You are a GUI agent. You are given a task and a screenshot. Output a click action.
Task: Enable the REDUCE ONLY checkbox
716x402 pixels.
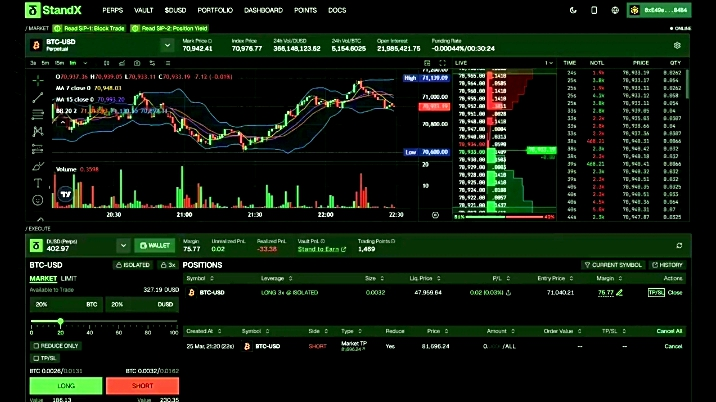click(x=36, y=346)
